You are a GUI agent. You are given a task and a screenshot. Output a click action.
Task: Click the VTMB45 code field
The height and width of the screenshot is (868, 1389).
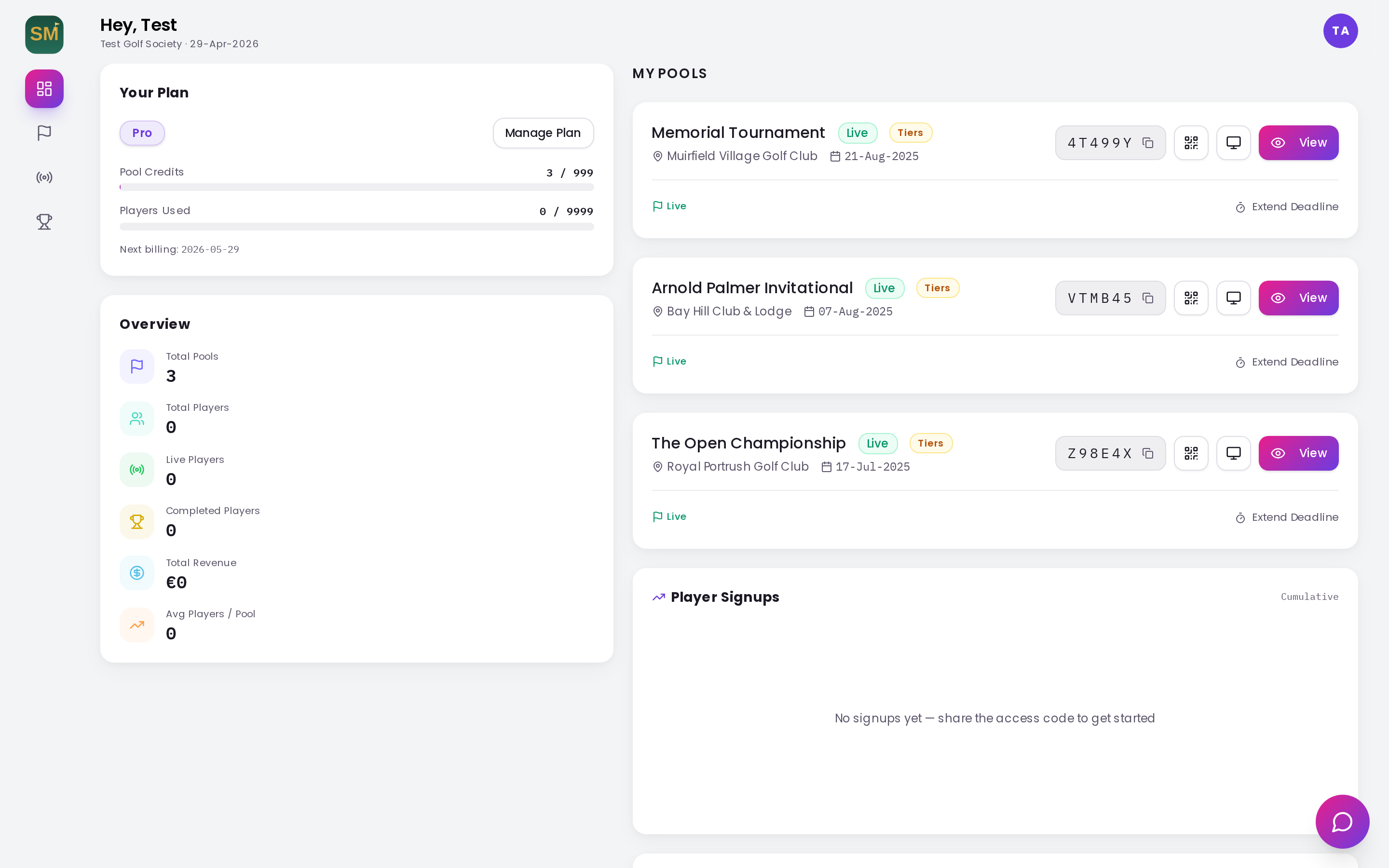click(x=1110, y=298)
